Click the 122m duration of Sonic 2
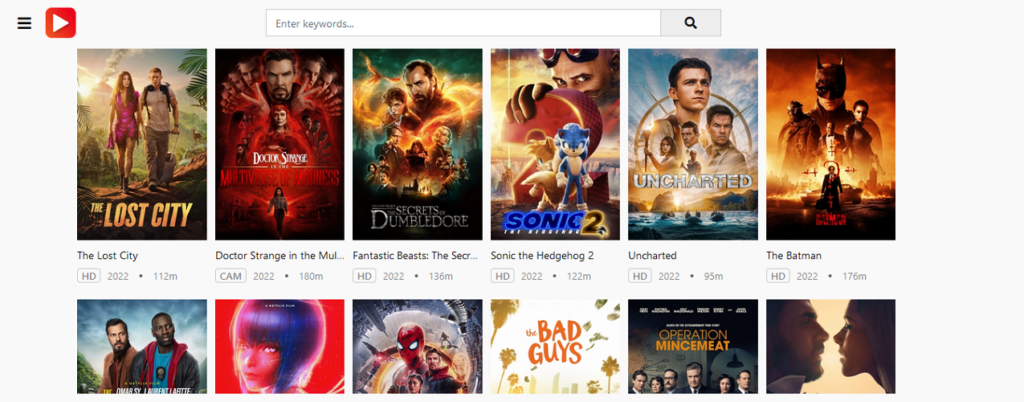 click(579, 277)
